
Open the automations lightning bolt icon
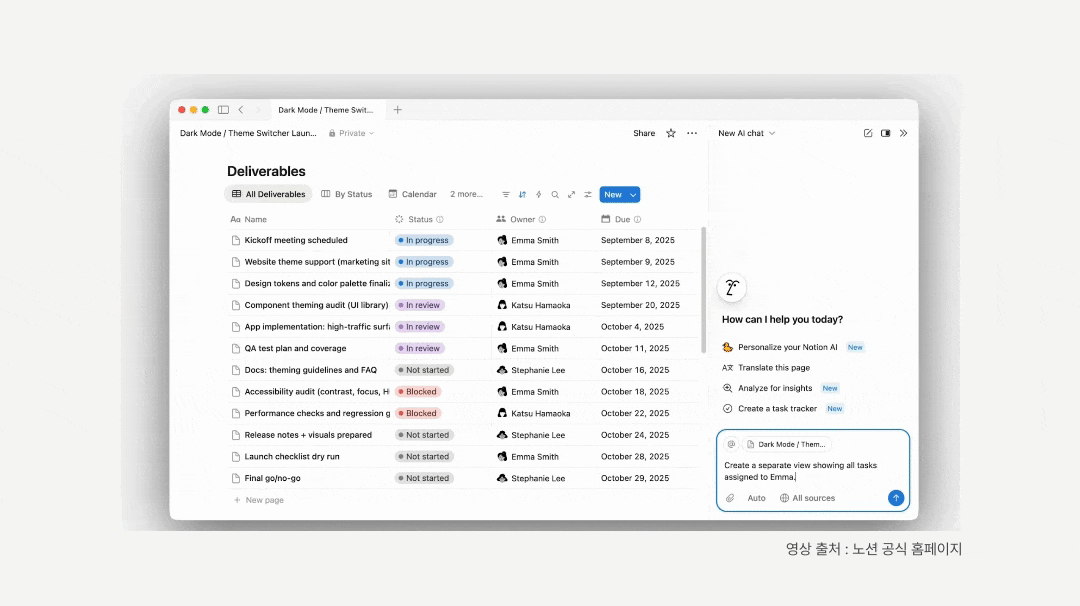539,195
